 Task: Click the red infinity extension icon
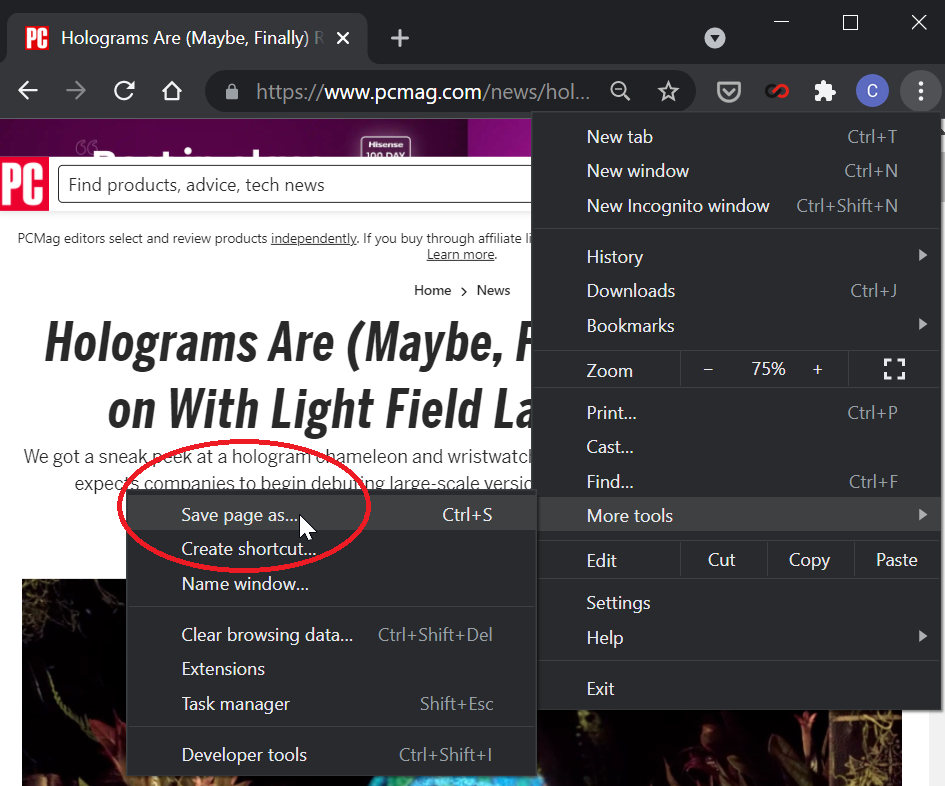click(777, 92)
